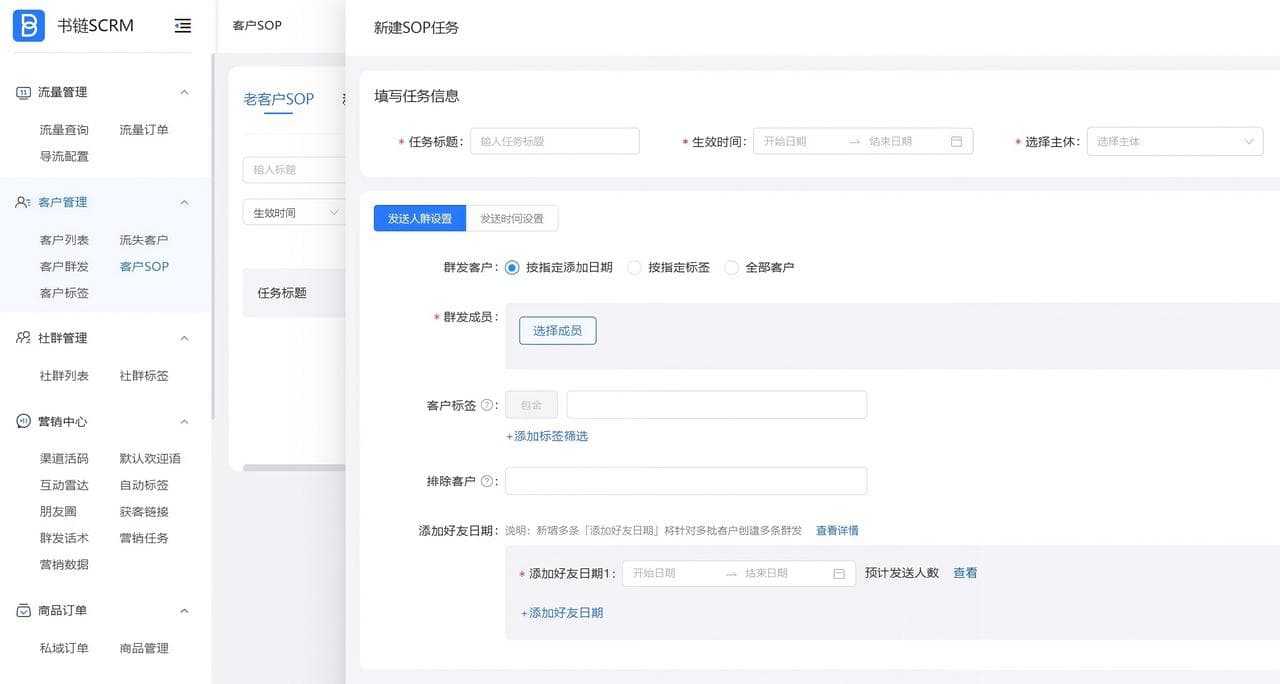The height and width of the screenshot is (684, 1280).
Task: Click the group icon beside 社群管理
Action: 23,338
